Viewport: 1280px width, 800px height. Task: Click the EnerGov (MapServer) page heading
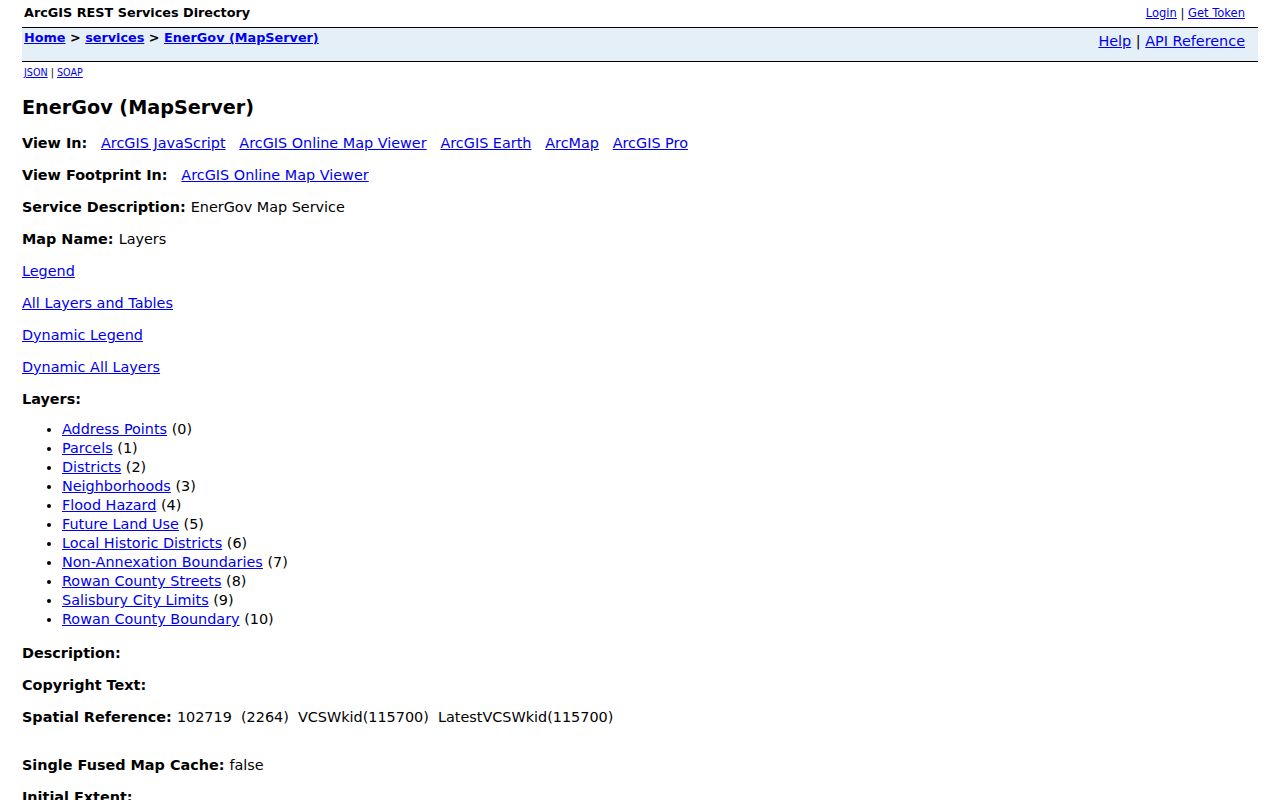[138, 107]
